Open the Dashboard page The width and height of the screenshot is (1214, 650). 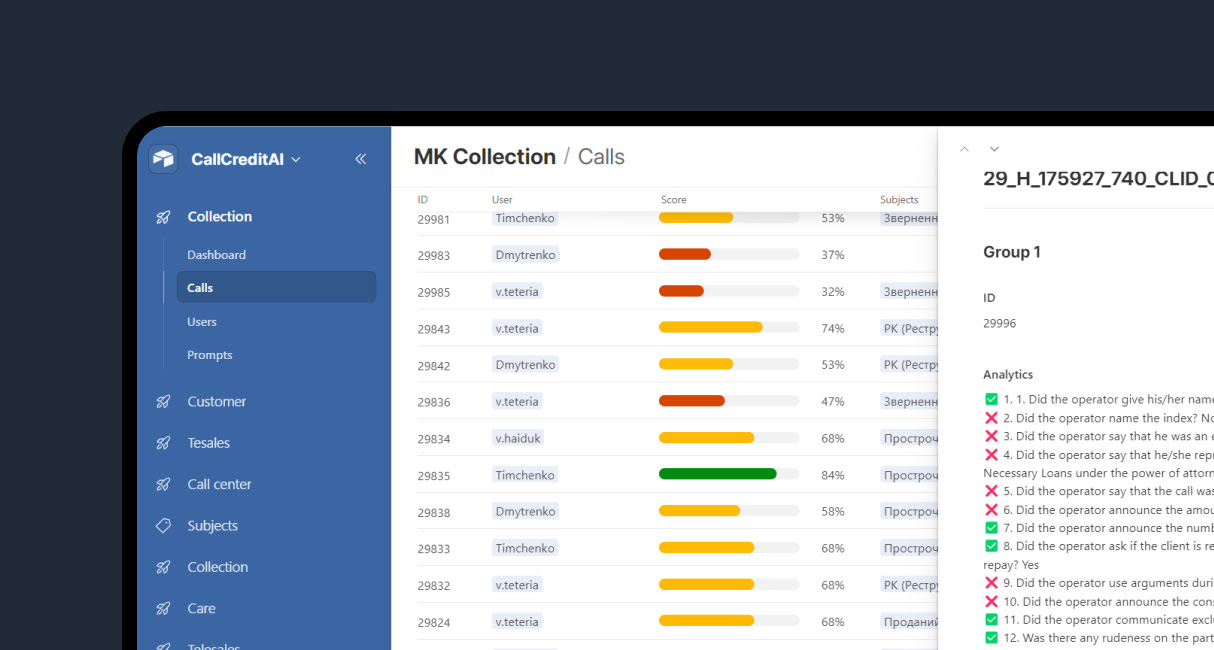(x=216, y=255)
